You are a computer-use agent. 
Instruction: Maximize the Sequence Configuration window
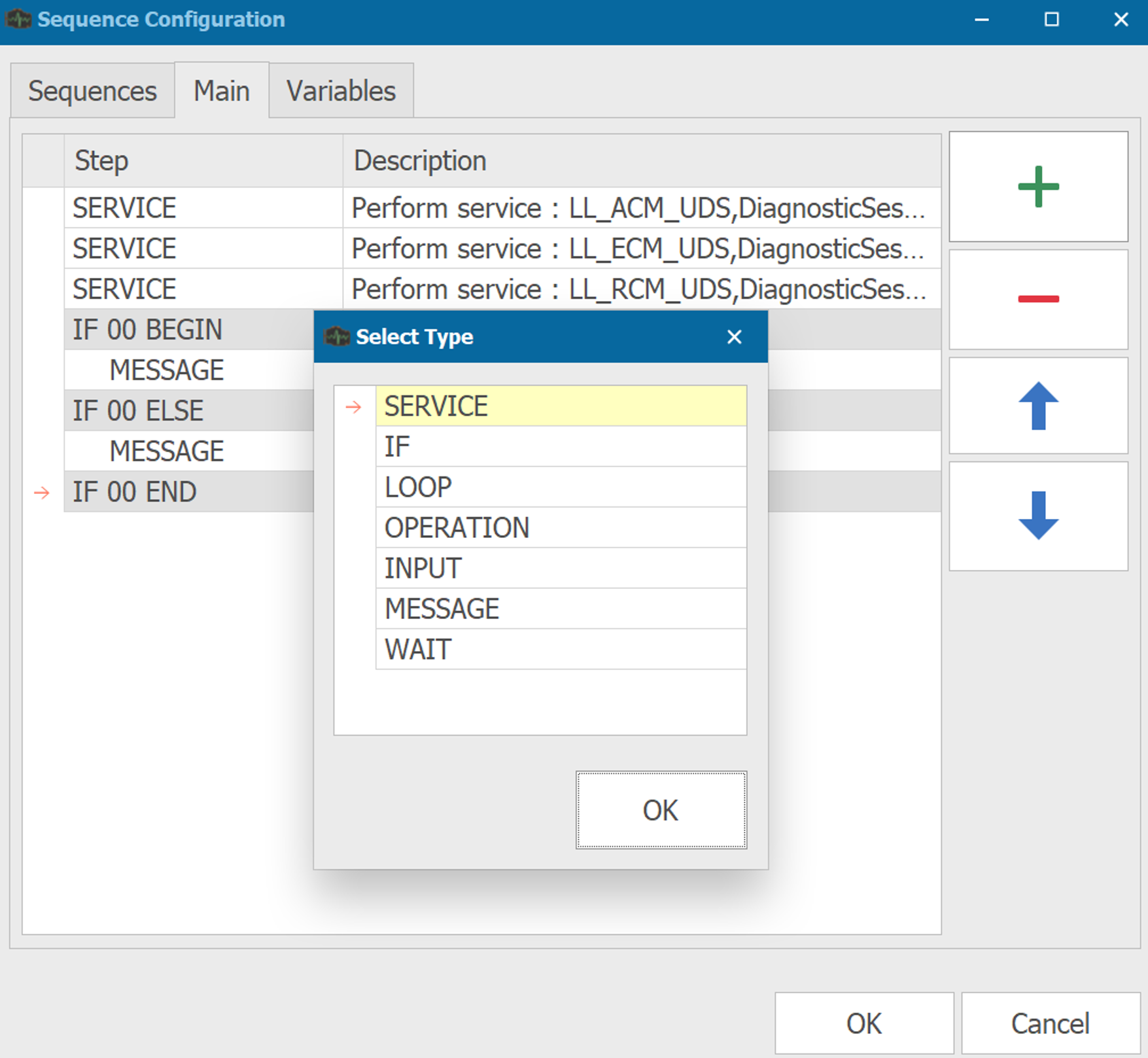coord(1051,20)
